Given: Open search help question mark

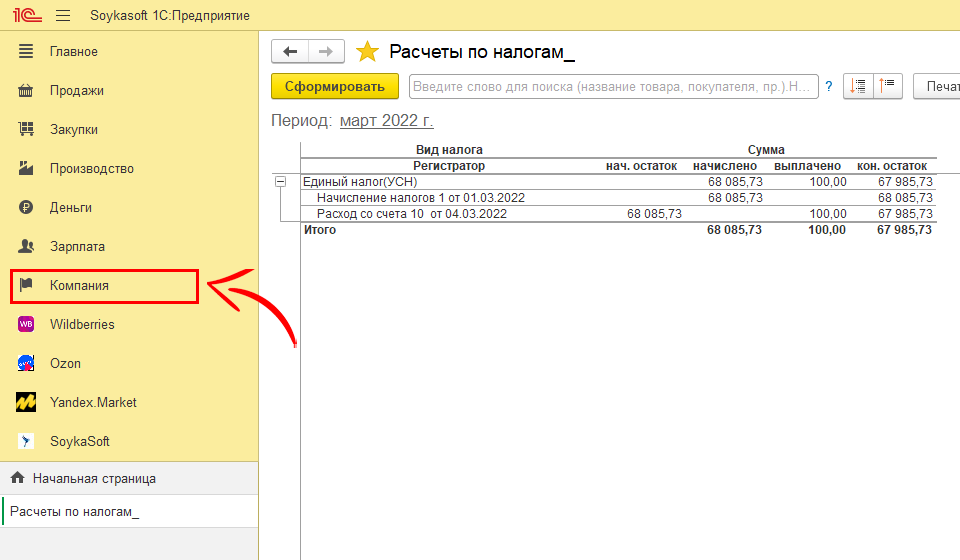Looking at the screenshot, I should [829, 88].
